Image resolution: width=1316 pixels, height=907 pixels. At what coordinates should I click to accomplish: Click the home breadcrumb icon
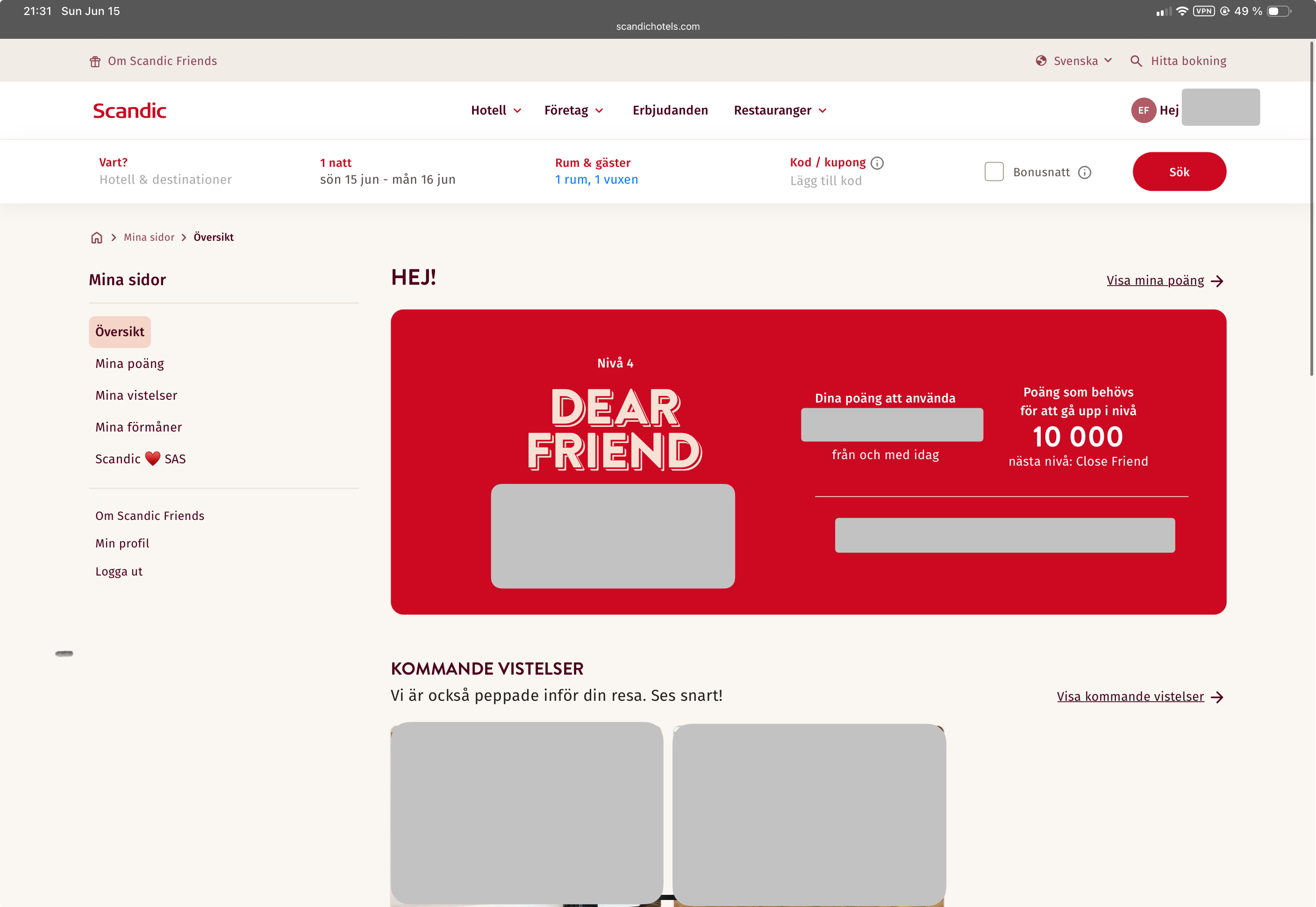(x=97, y=238)
